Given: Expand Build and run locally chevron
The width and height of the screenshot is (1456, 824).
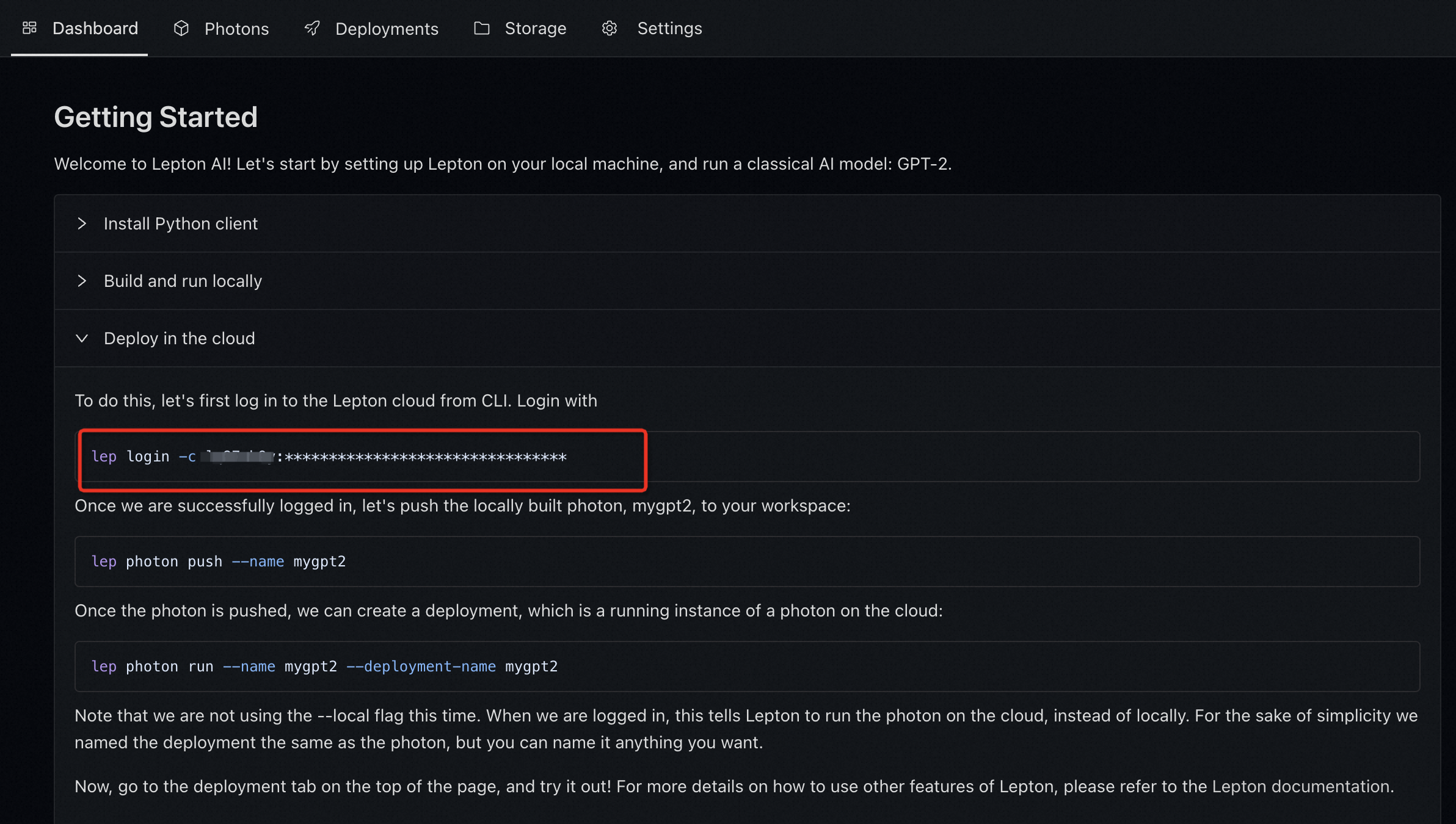Looking at the screenshot, I should pos(82,281).
